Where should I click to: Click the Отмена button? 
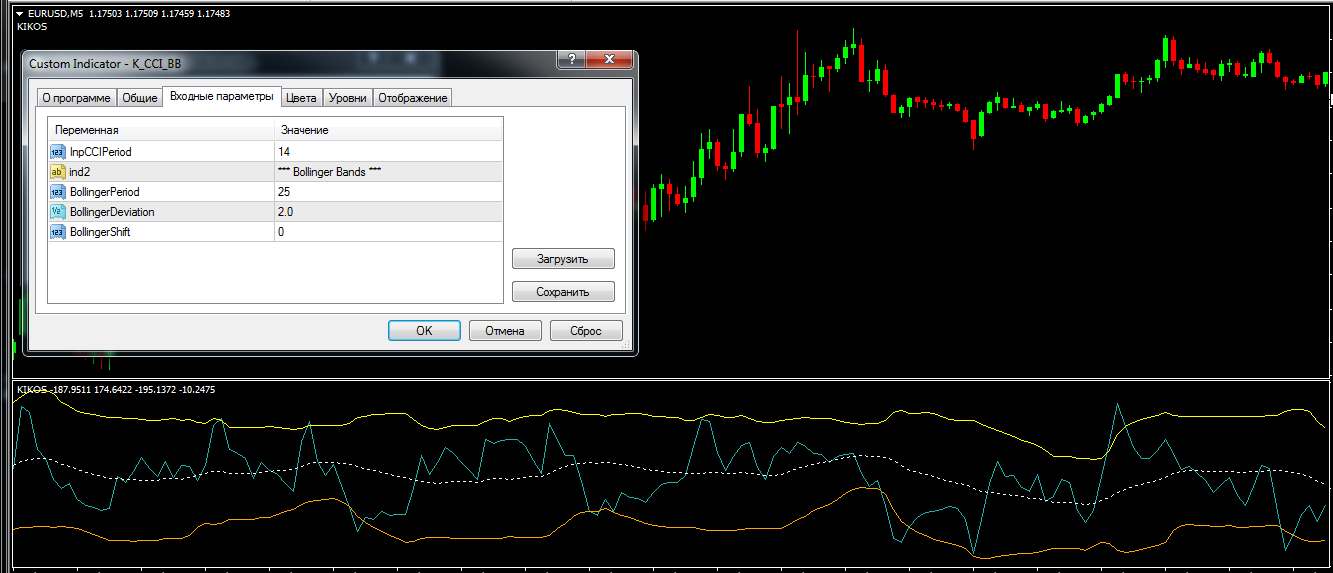(505, 331)
